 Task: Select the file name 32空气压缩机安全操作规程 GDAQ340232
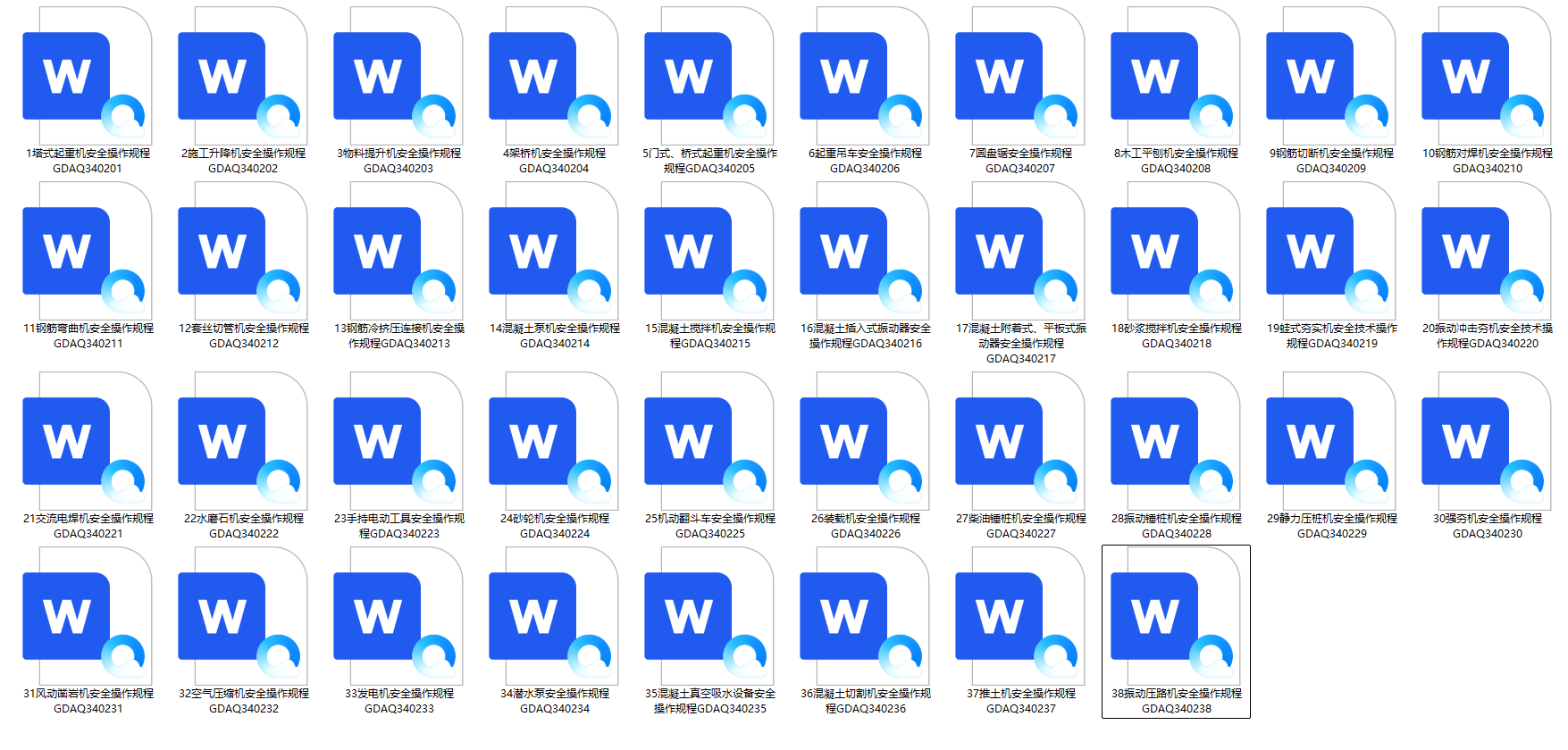244,701
